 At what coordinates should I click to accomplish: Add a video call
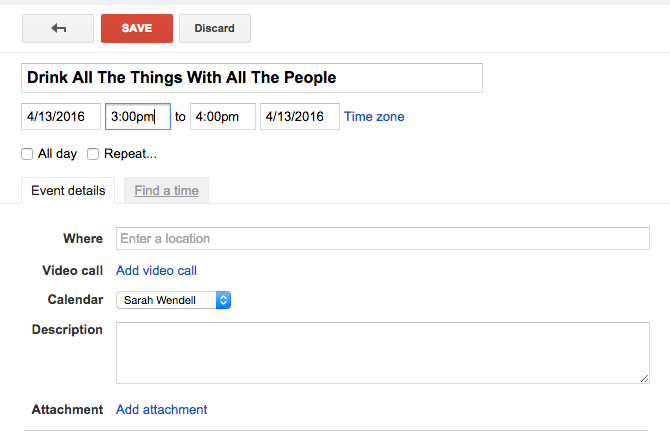click(156, 270)
